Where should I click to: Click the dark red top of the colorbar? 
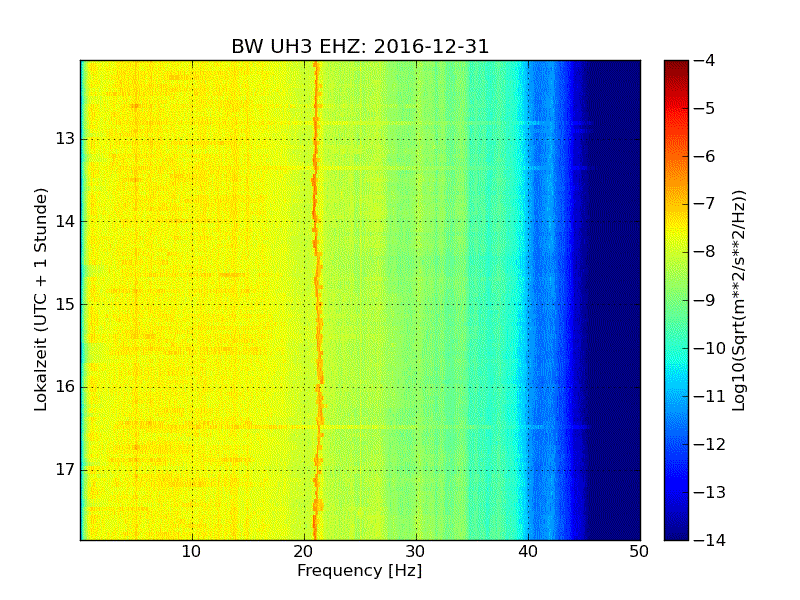coord(677,66)
